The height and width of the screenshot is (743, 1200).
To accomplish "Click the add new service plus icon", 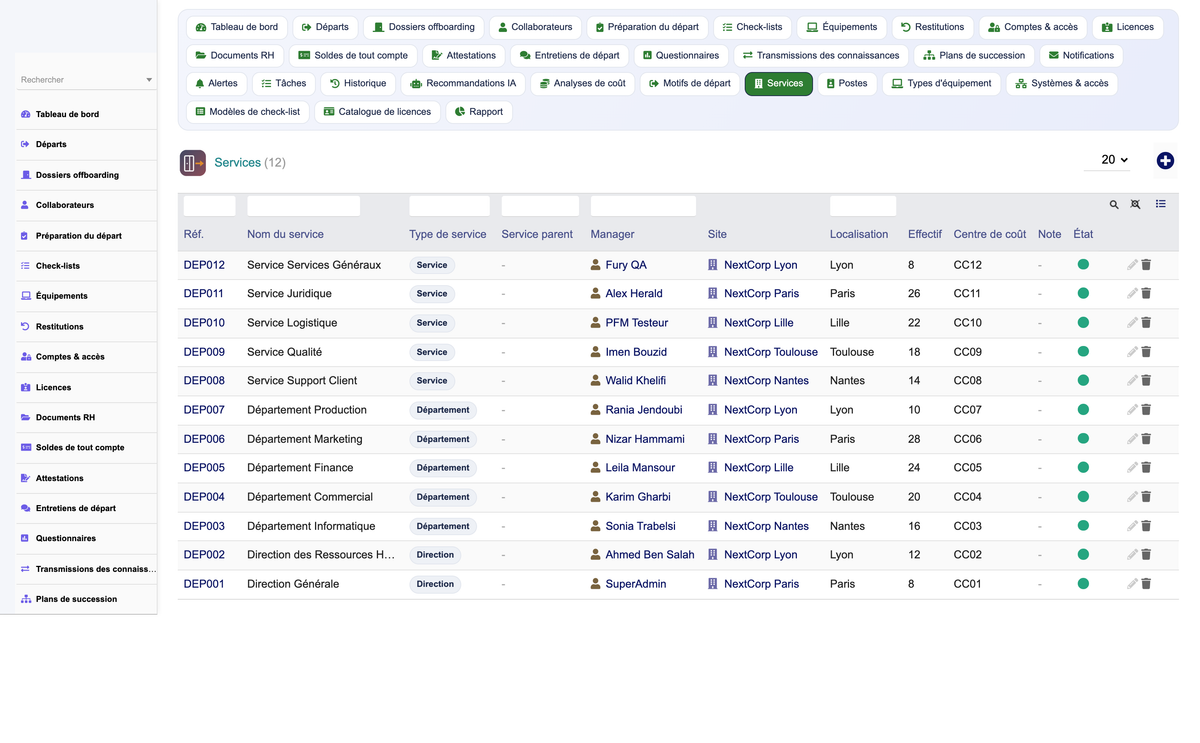I will (x=1165, y=161).
